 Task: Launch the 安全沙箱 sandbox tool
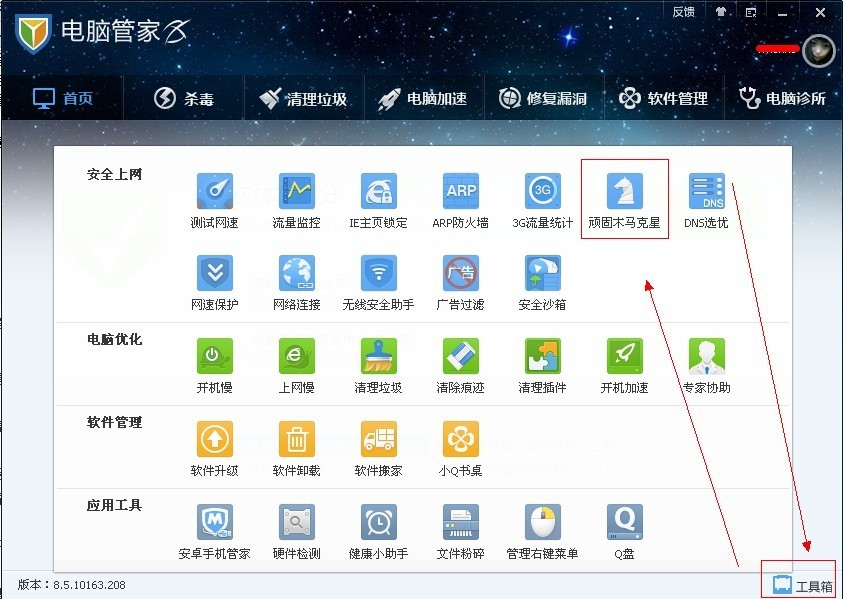point(542,283)
